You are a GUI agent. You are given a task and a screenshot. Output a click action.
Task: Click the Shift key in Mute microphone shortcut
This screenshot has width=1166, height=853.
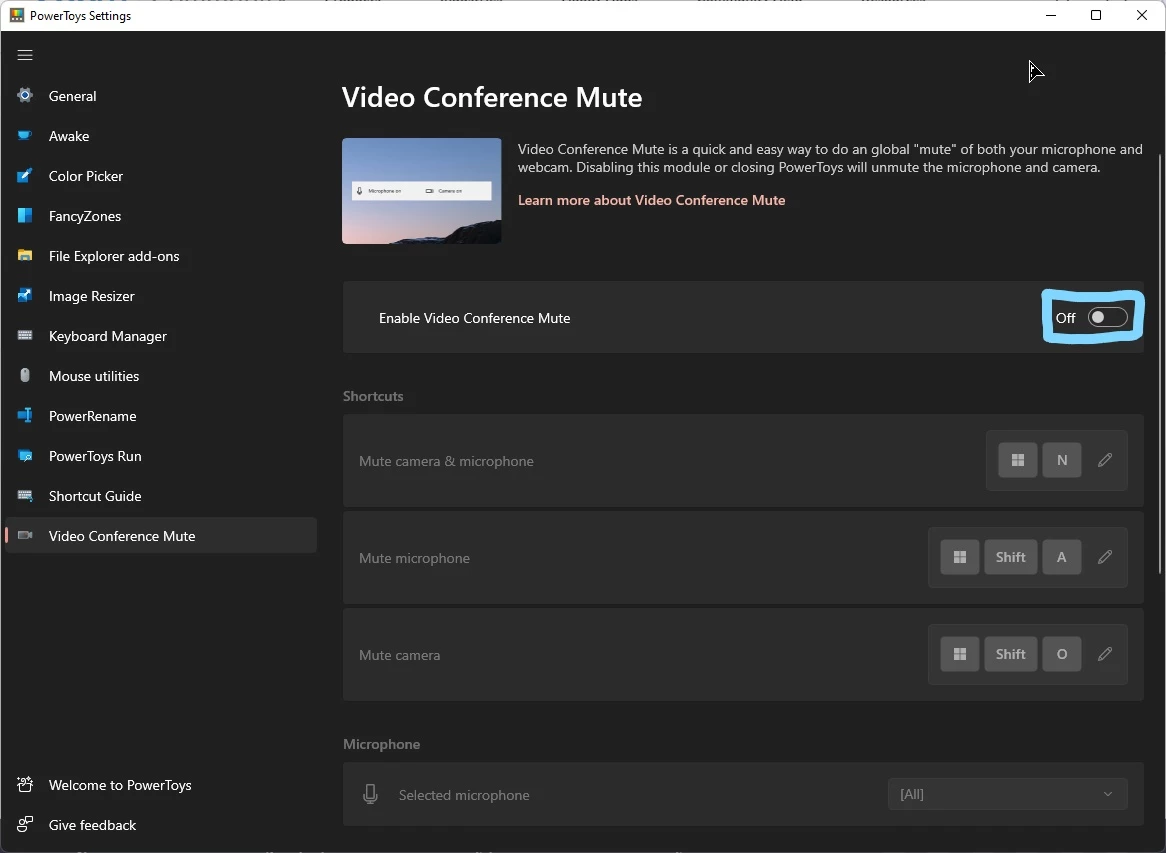[x=1011, y=557]
